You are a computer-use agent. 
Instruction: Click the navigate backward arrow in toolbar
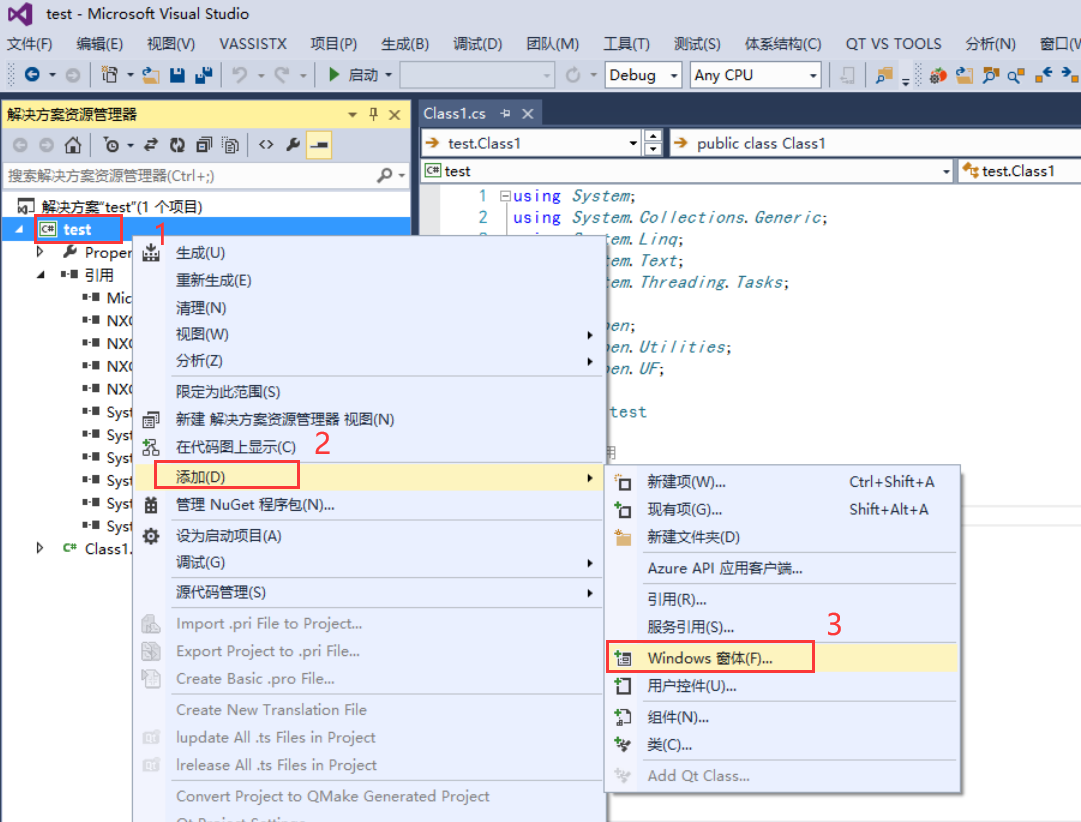click(x=32, y=74)
